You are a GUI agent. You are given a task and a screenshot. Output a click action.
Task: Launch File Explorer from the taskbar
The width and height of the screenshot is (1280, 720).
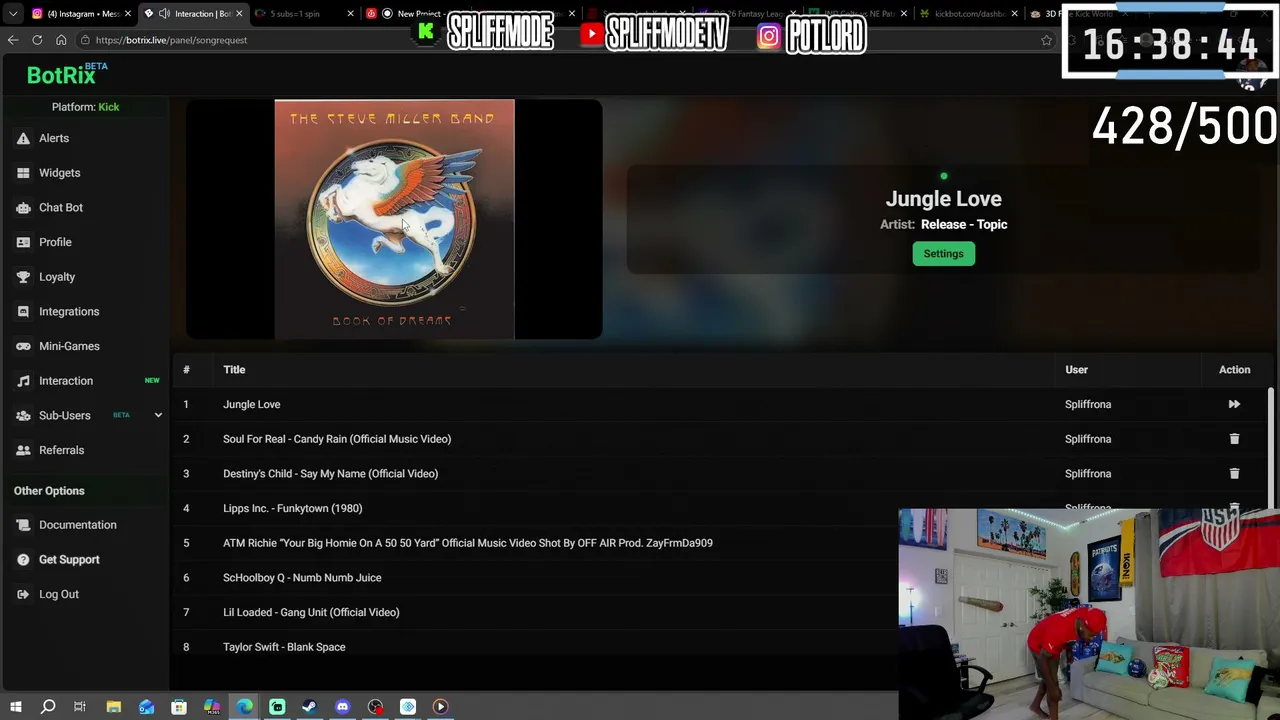(114, 707)
